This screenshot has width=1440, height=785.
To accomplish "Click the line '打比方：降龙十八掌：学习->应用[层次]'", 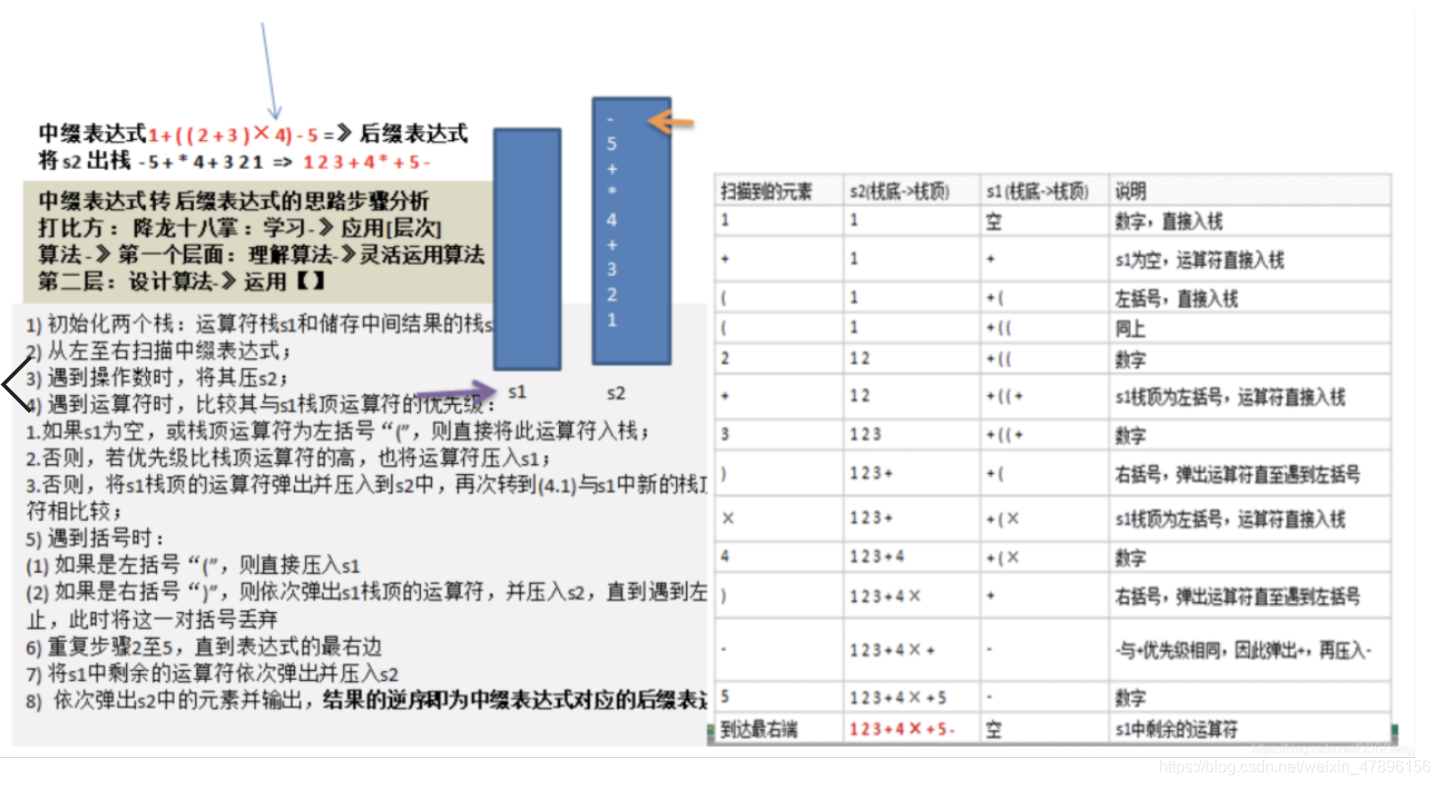I will pyautogui.click(x=240, y=228).
